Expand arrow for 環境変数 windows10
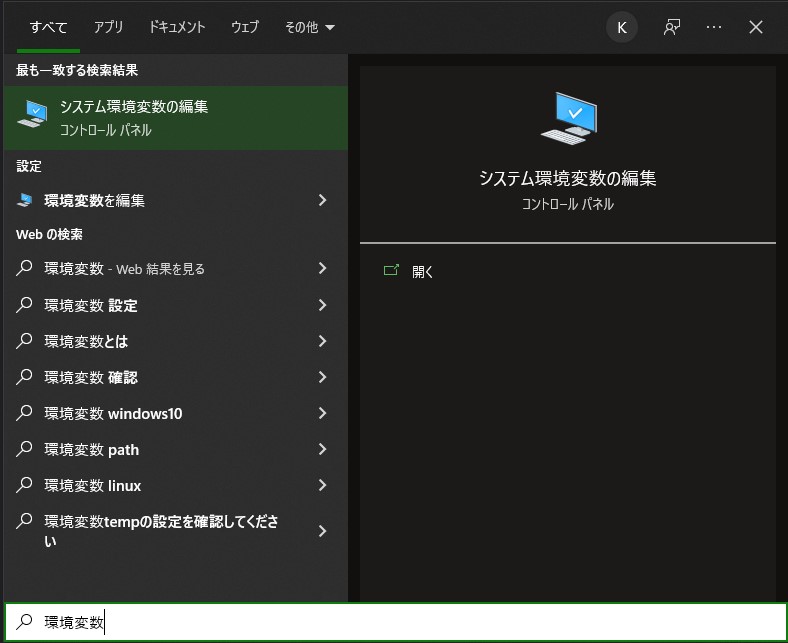The width and height of the screenshot is (788, 643). [323, 413]
